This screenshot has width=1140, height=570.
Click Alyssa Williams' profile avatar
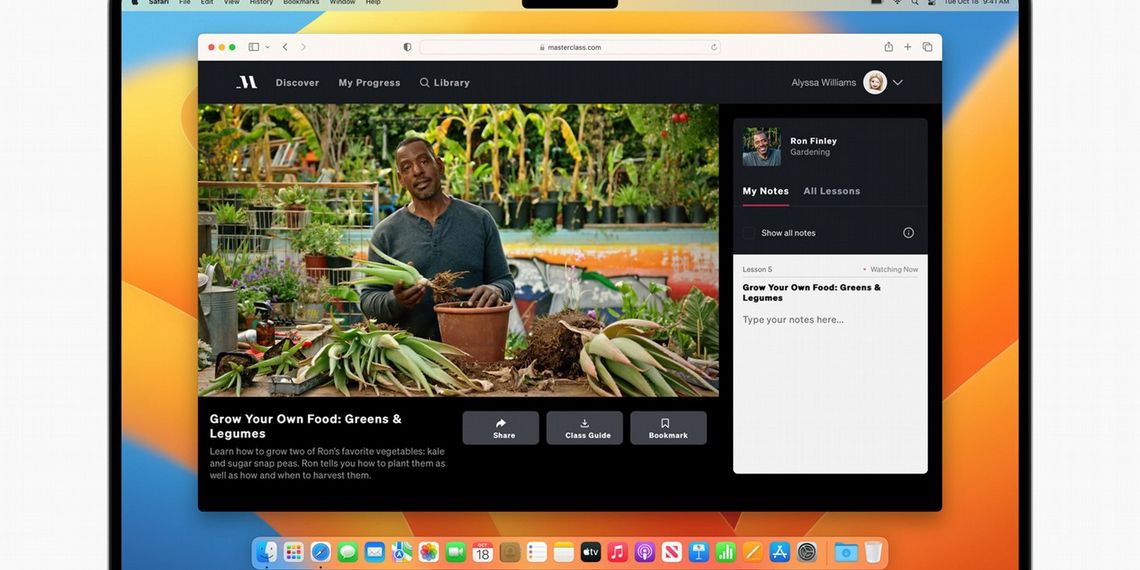tap(875, 82)
